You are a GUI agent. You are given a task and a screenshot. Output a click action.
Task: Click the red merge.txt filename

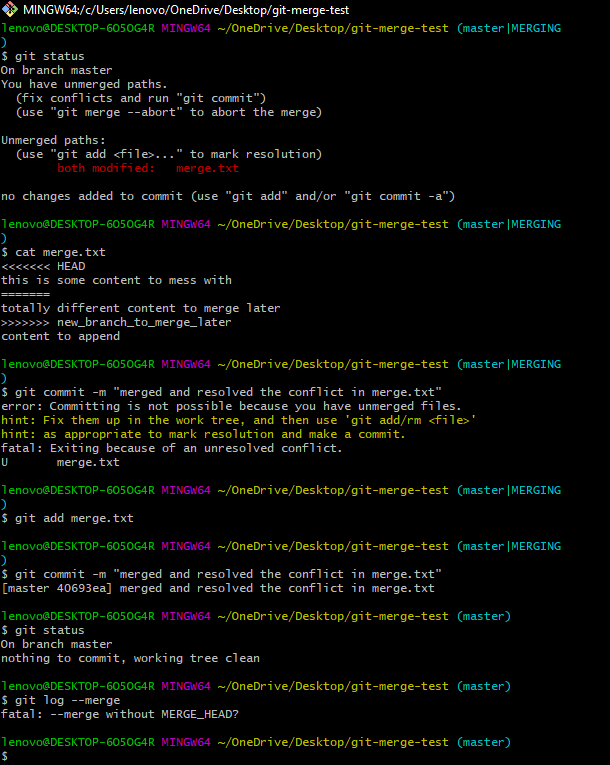[207, 168]
